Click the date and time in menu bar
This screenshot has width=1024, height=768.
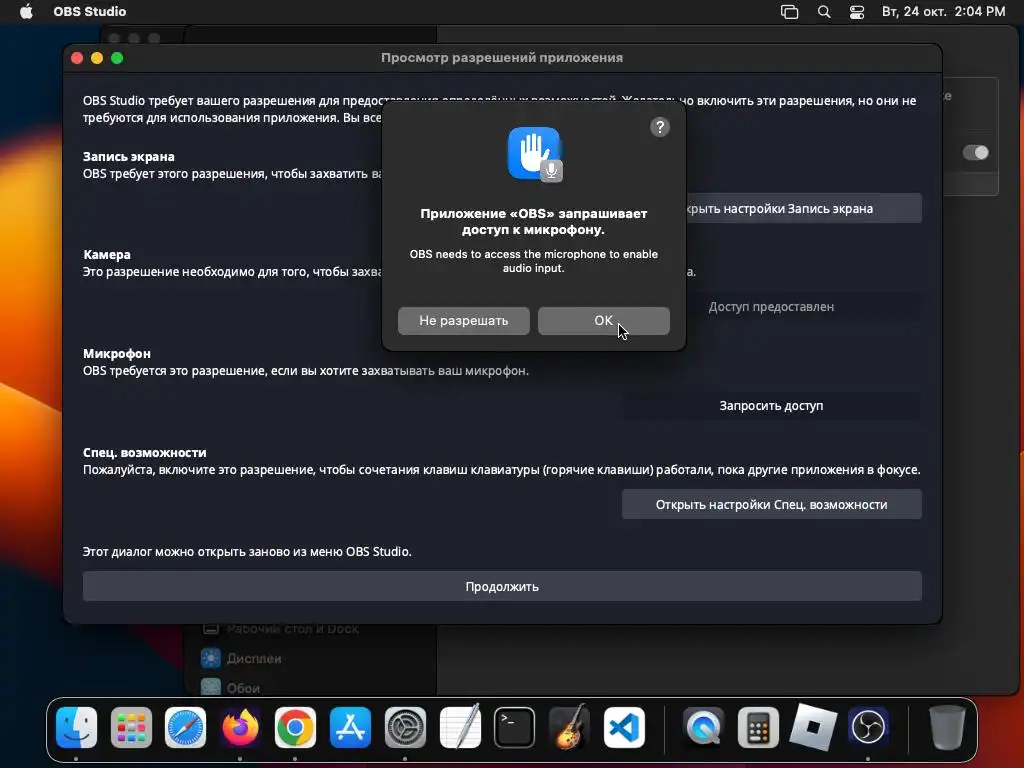(943, 12)
